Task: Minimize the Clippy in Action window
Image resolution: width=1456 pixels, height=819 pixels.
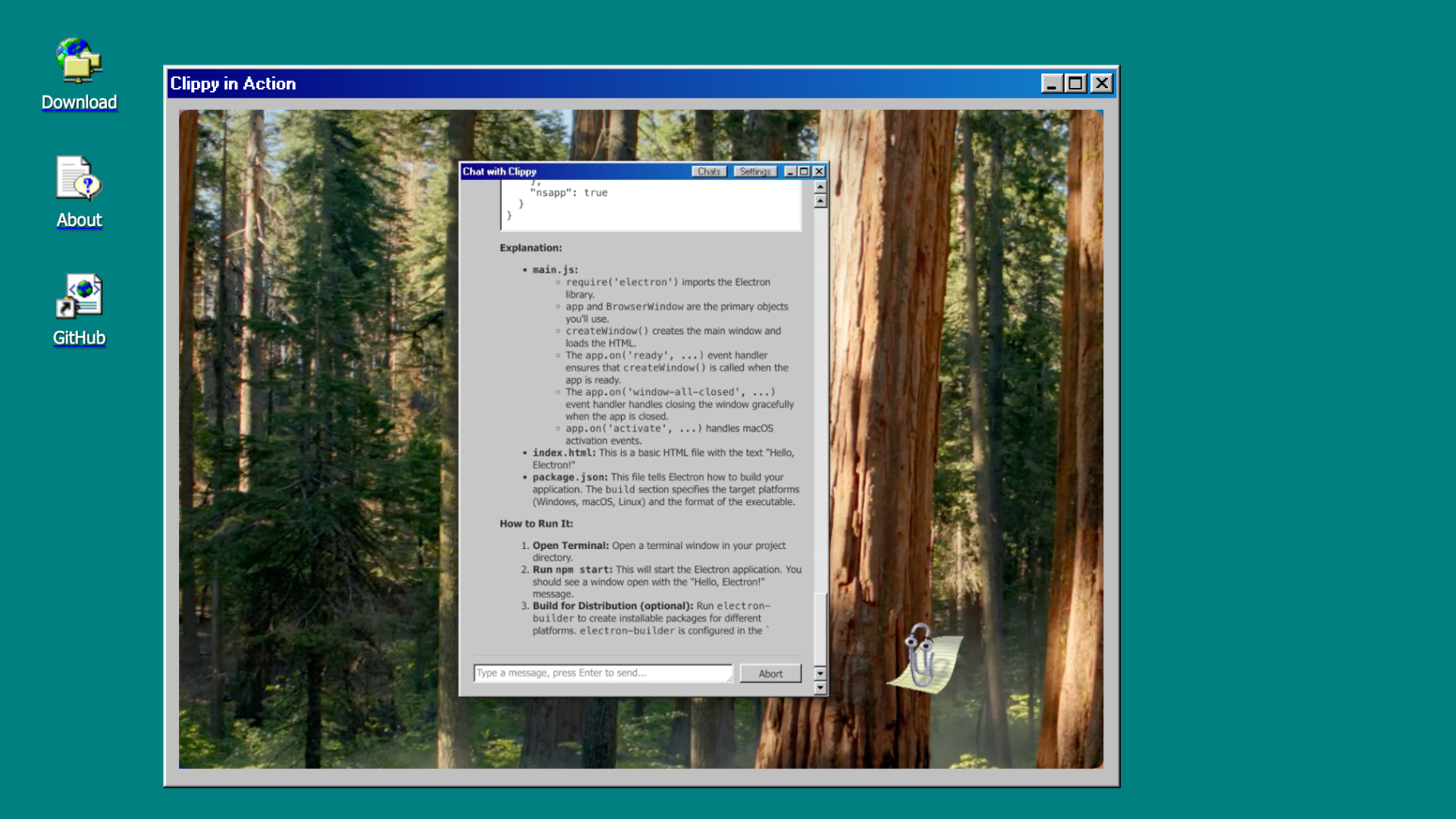Action: (x=1053, y=83)
